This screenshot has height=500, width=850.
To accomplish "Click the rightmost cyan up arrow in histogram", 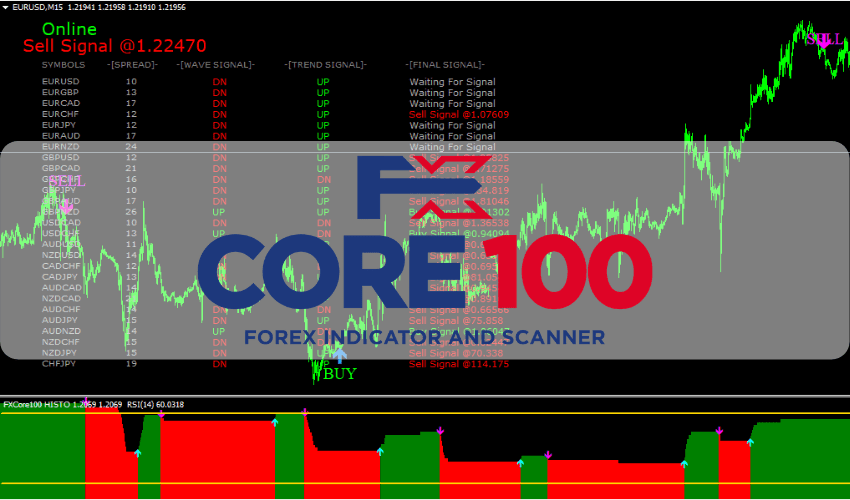I will (x=750, y=443).
